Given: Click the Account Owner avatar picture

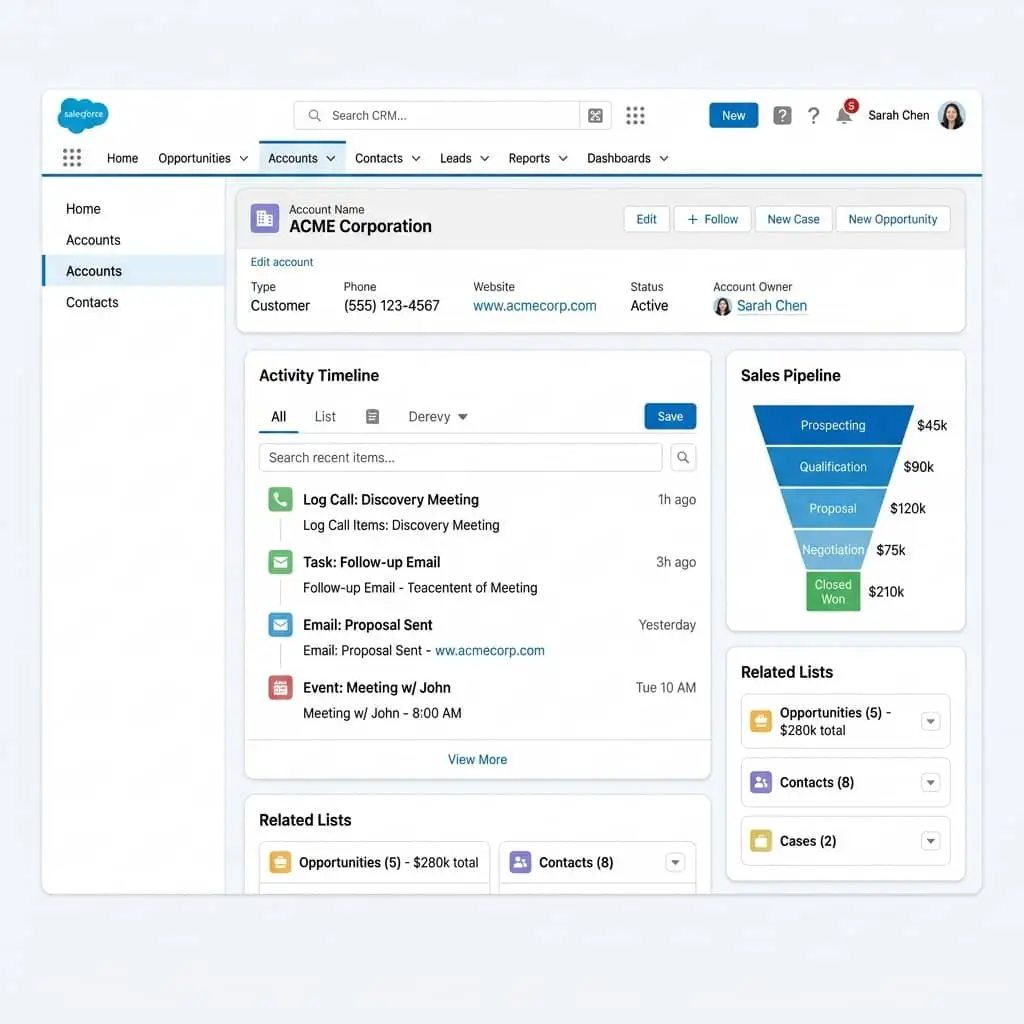Looking at the screenshot, I should 722,306.
